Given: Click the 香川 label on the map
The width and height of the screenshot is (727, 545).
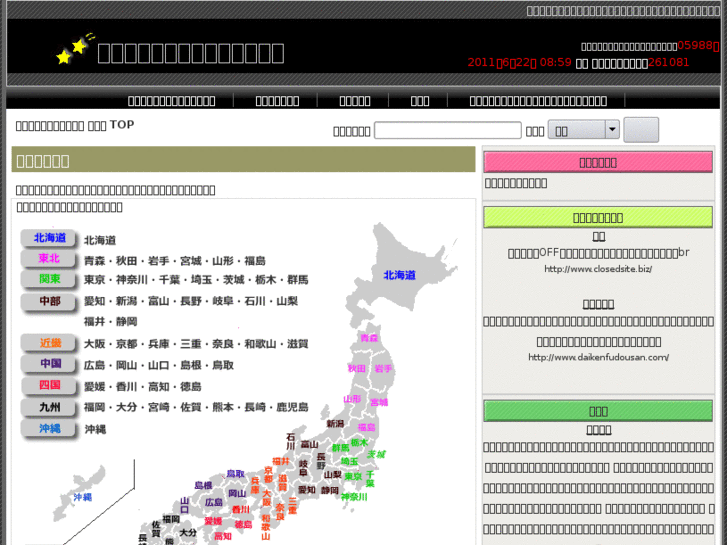Looking at the screenshot, I should click(241, 509).
